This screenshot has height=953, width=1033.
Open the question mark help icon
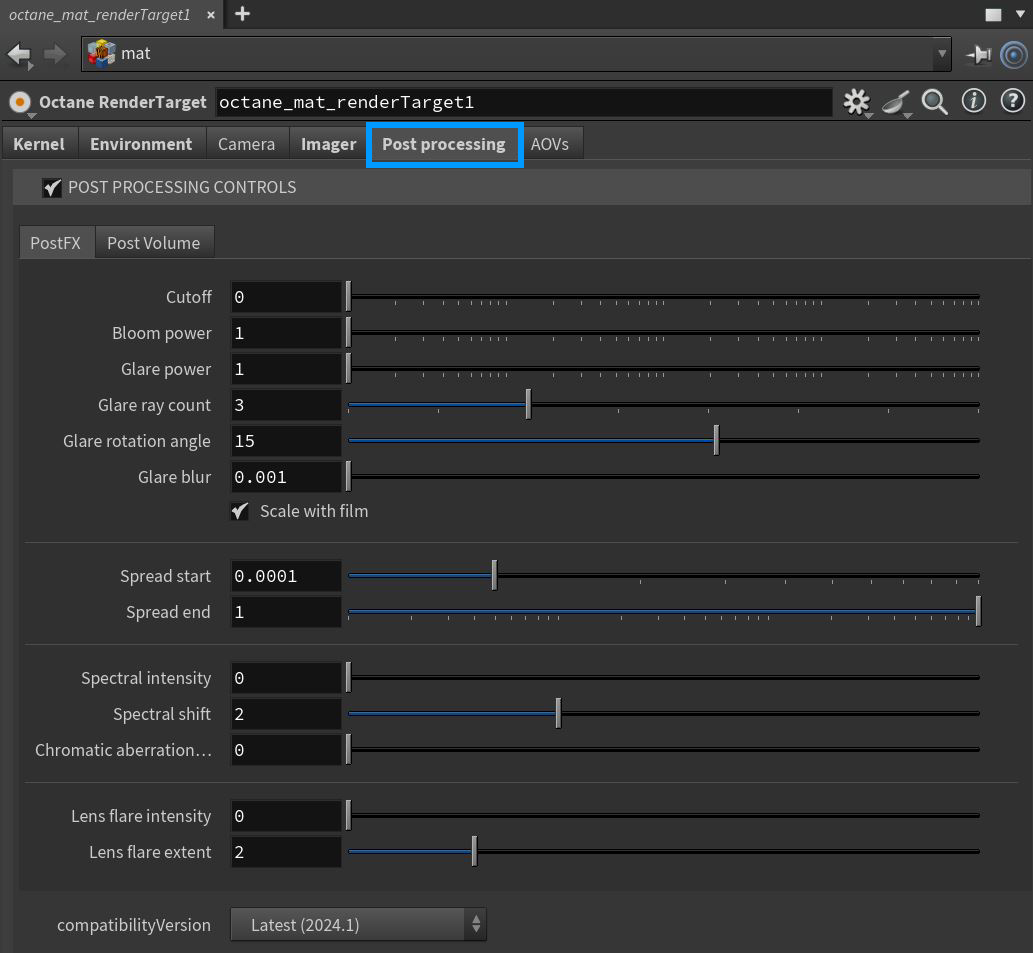coord(1012,102)
